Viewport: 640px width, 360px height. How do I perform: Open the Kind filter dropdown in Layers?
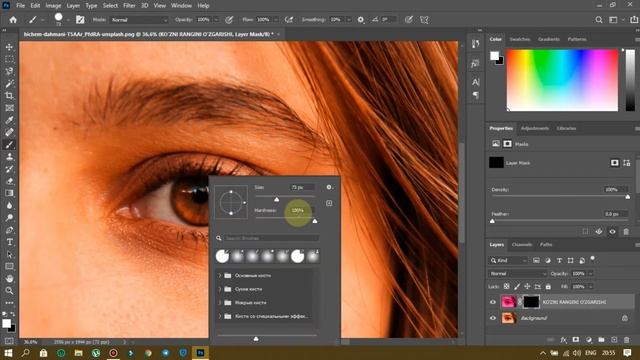[x=508, y=260]
